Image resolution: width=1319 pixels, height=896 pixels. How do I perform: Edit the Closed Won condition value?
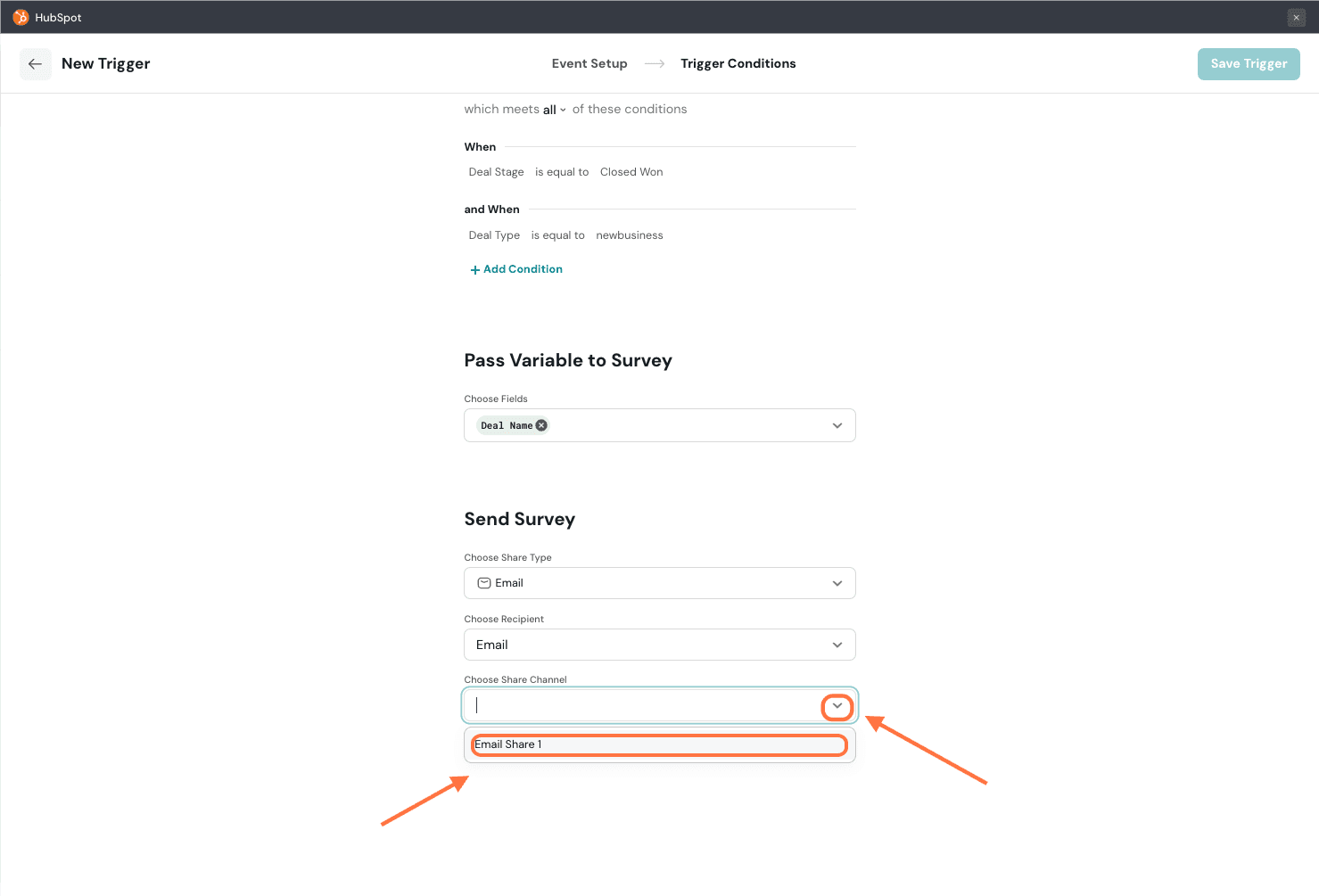point(631,172)
